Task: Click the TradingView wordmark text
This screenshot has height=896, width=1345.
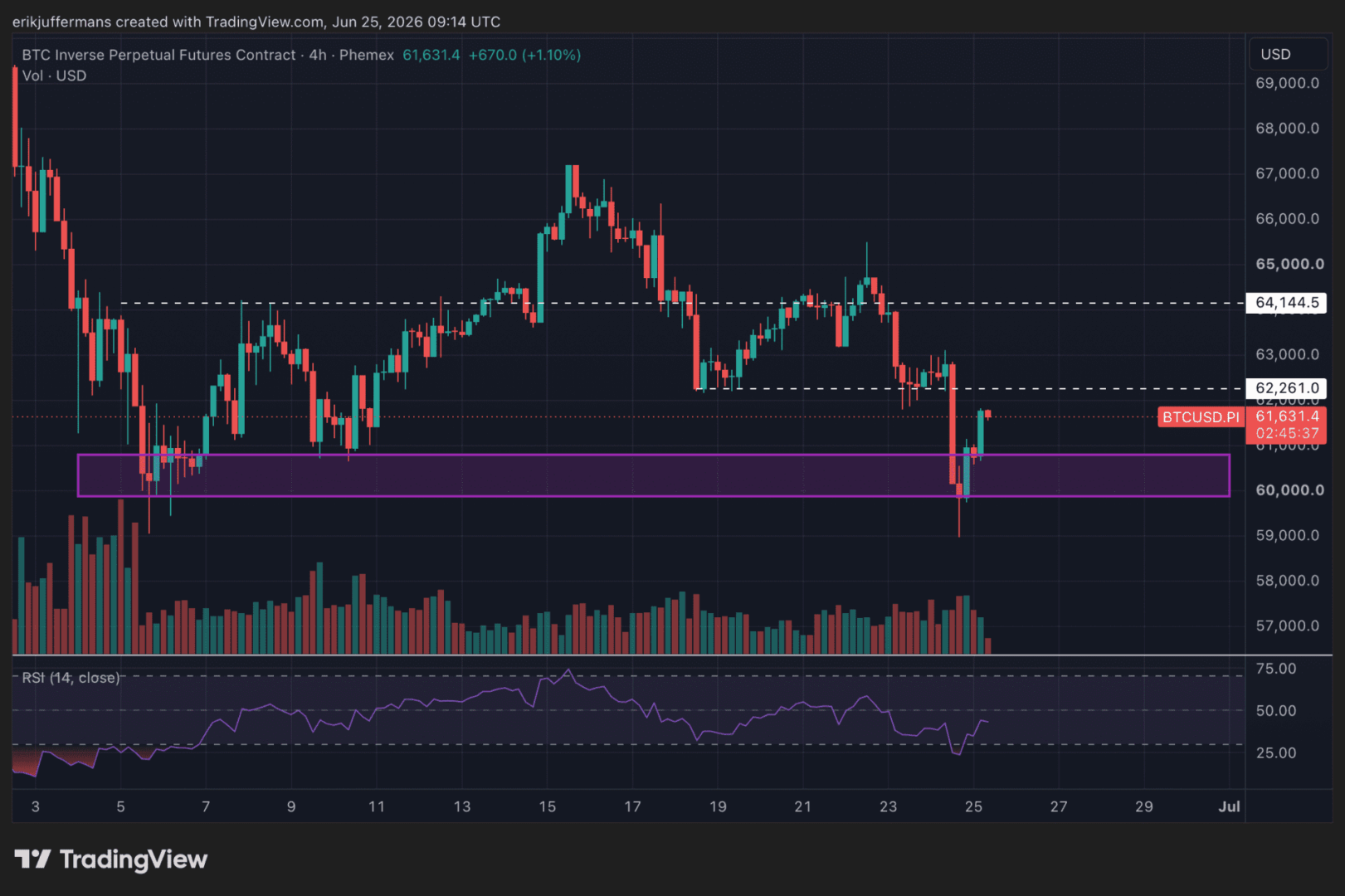Action: pyautogui.click(x=133, y=859)
